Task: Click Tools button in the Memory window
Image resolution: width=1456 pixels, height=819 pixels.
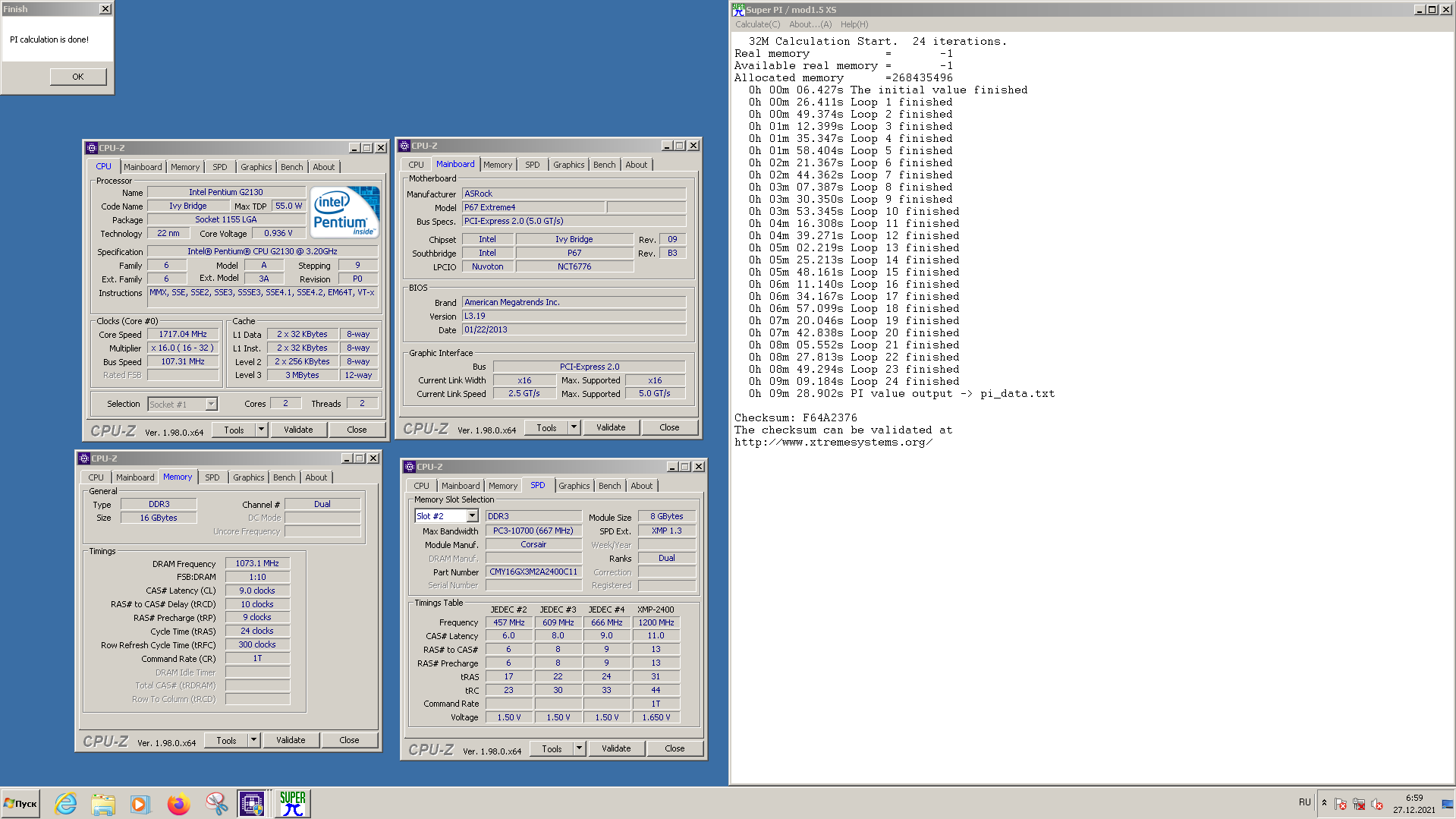Action: click(x=226, y=740)
